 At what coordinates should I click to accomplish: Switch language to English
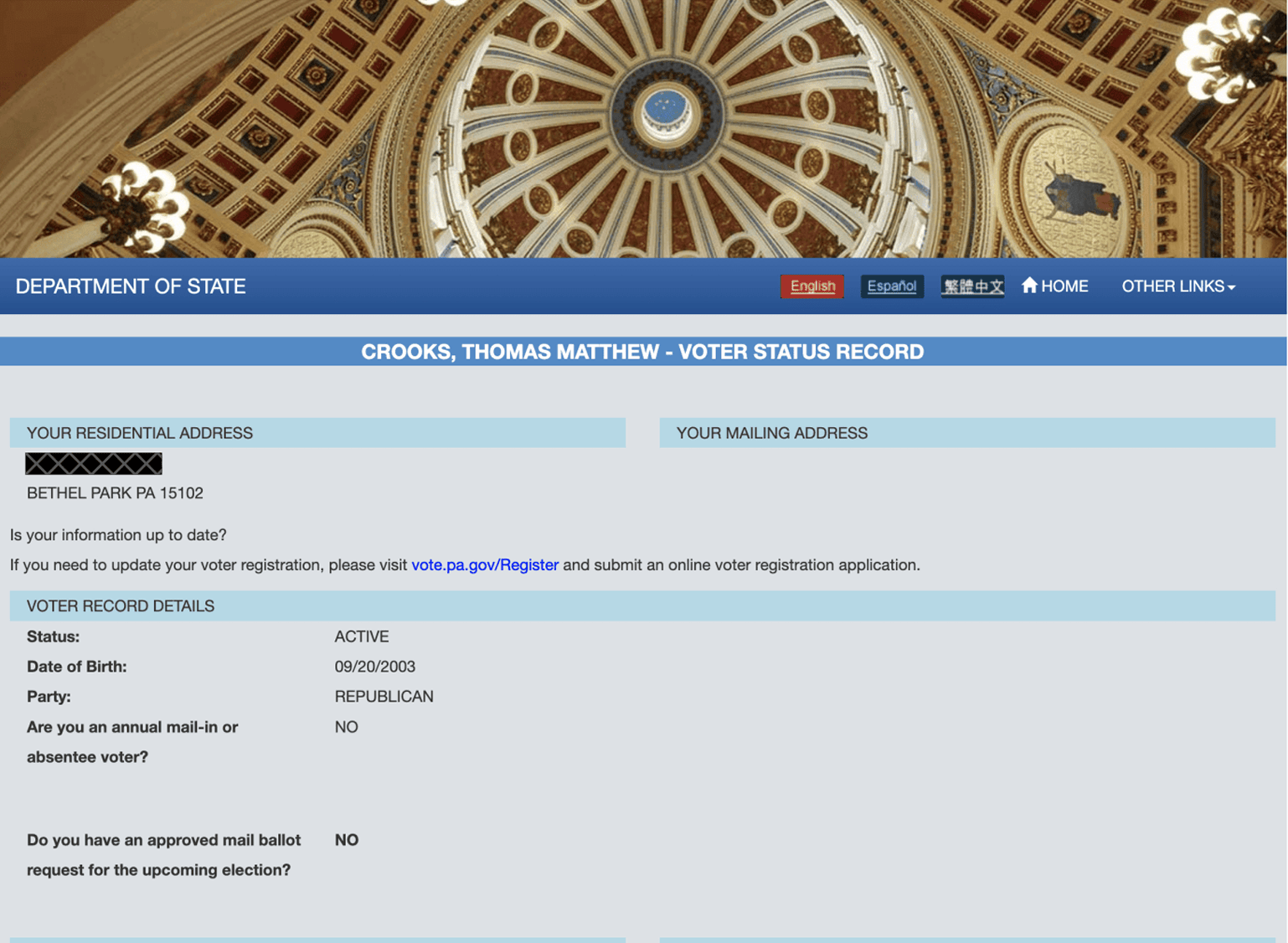[811, 286]
